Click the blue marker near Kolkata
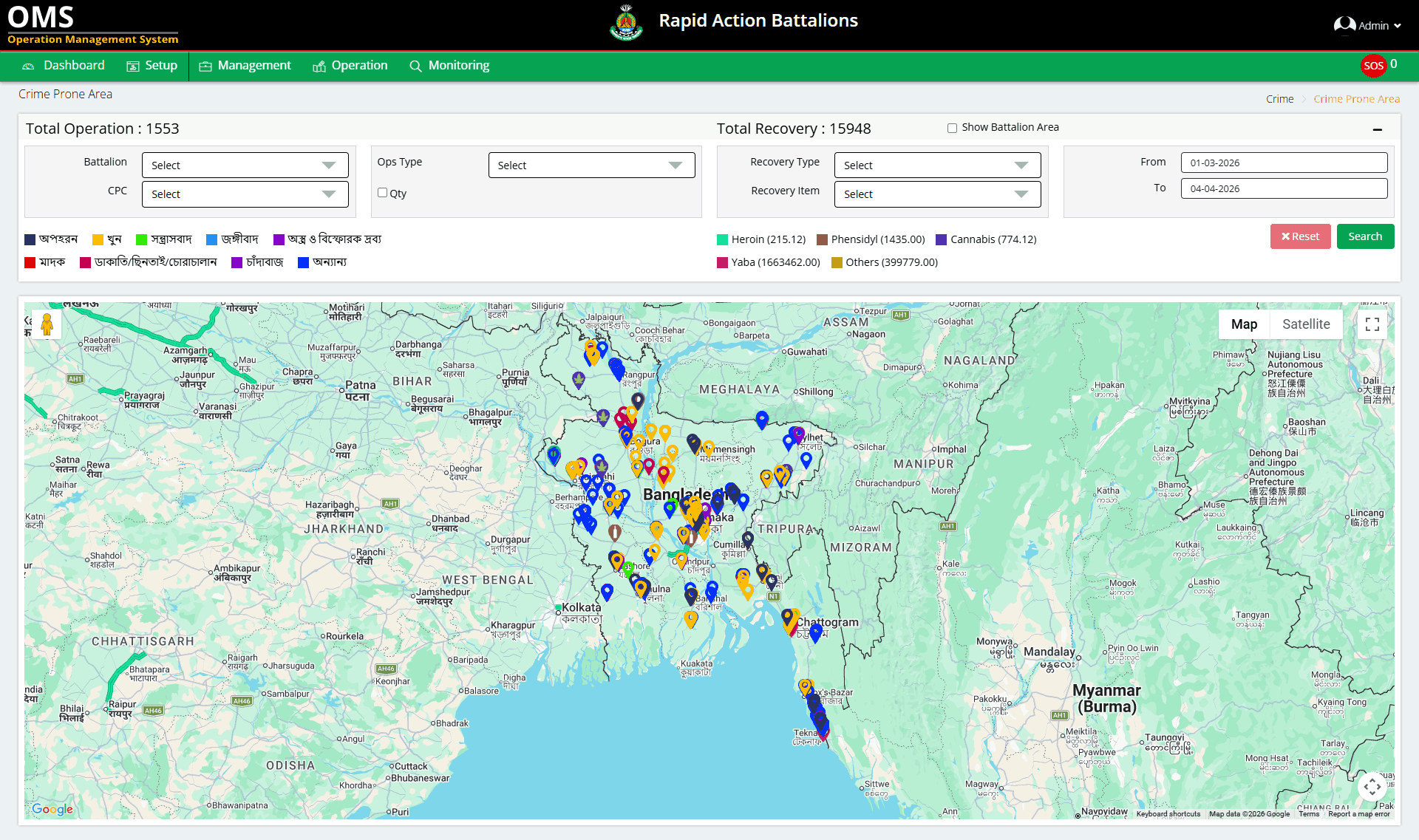The image size is (1419, 840). point(607,591)
